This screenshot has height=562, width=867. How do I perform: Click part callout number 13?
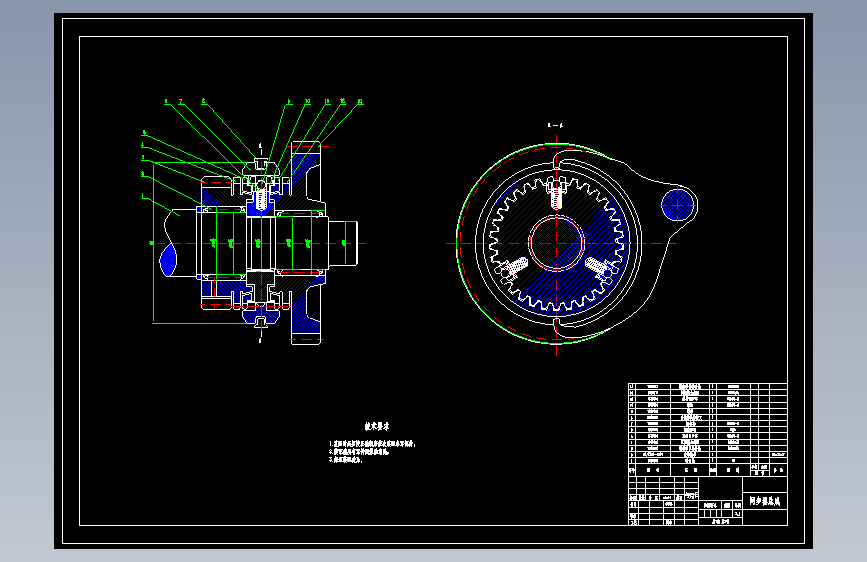[360, 102]
